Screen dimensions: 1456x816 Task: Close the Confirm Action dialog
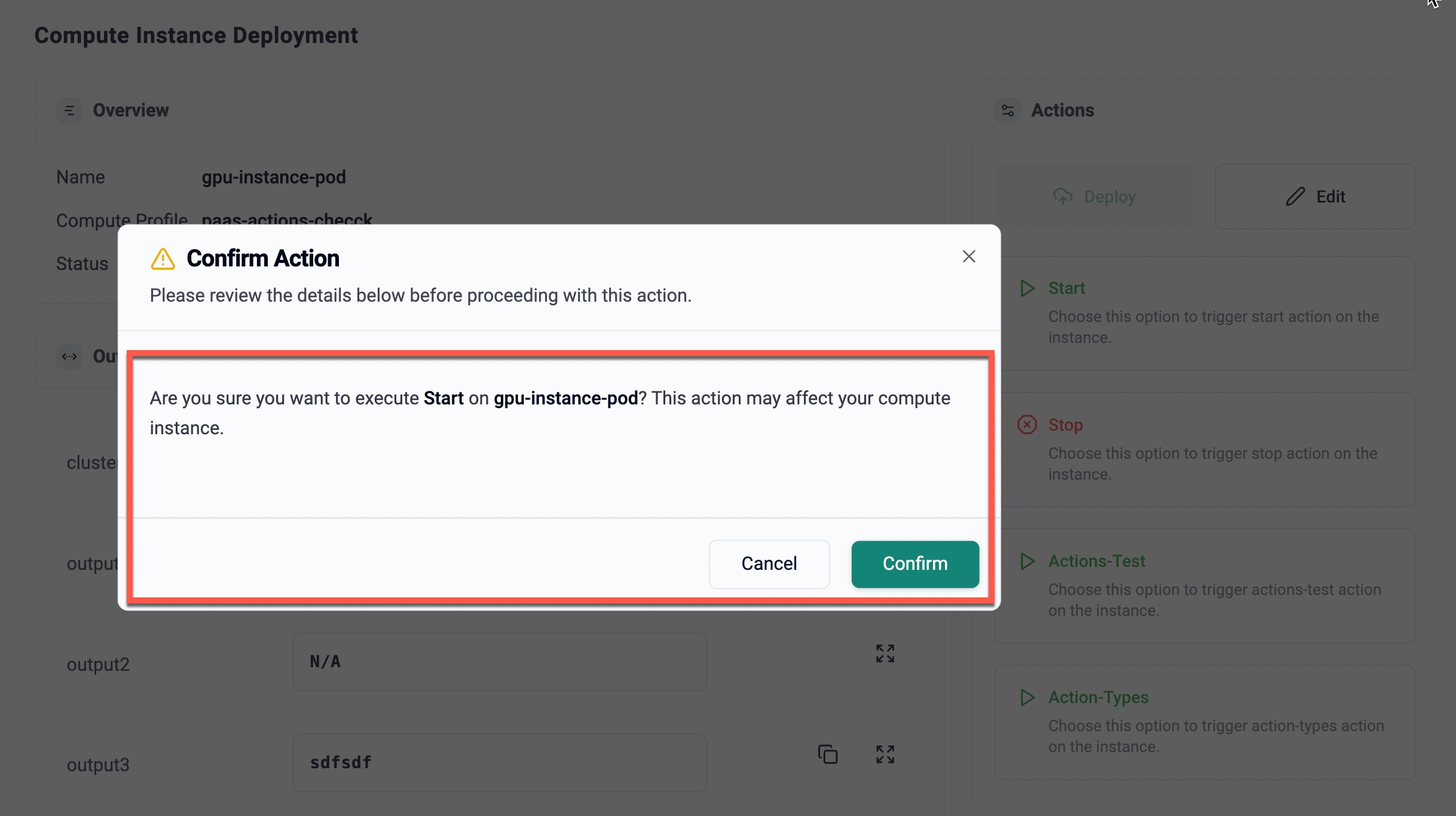968,256
